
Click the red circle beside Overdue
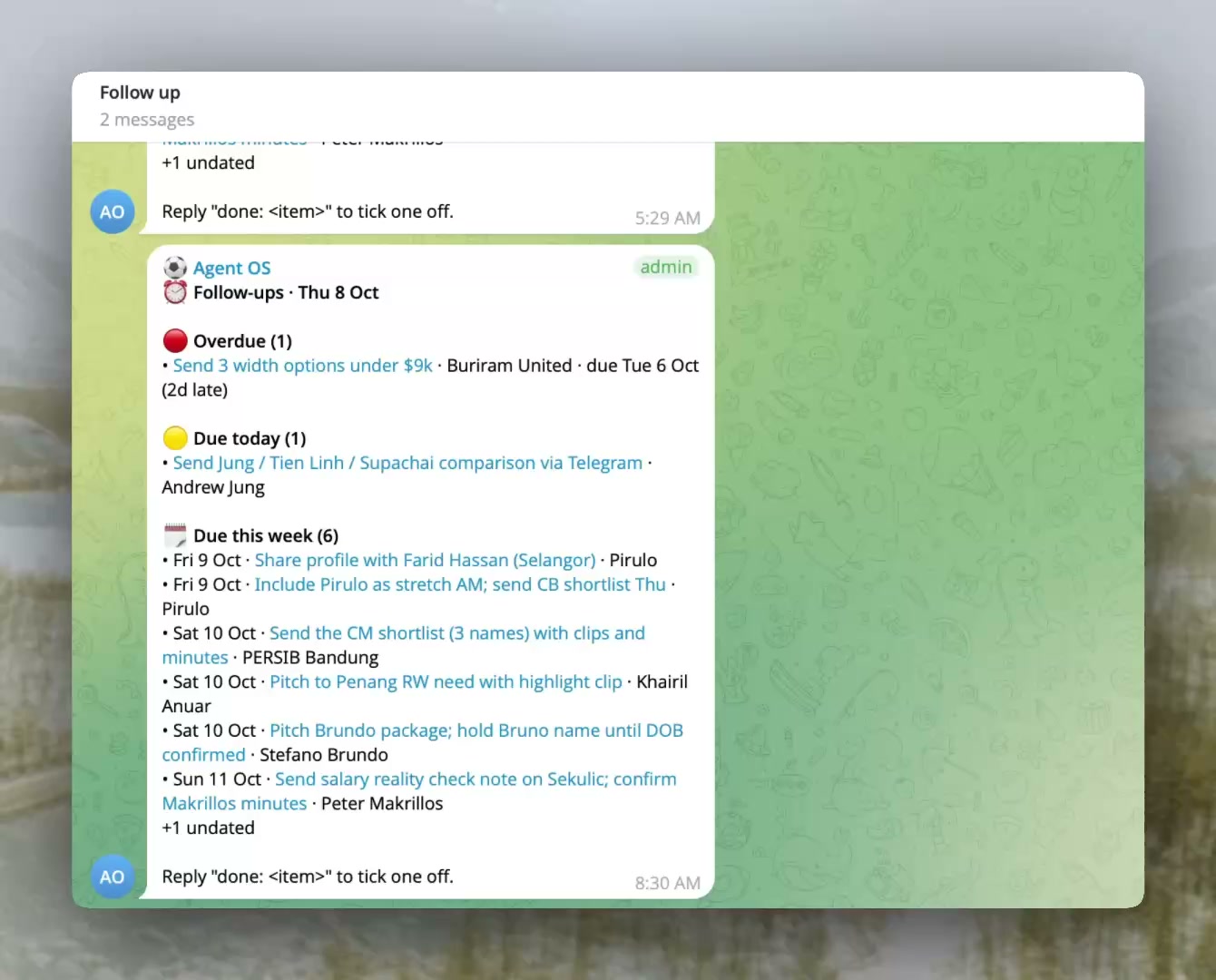[175, 341]
